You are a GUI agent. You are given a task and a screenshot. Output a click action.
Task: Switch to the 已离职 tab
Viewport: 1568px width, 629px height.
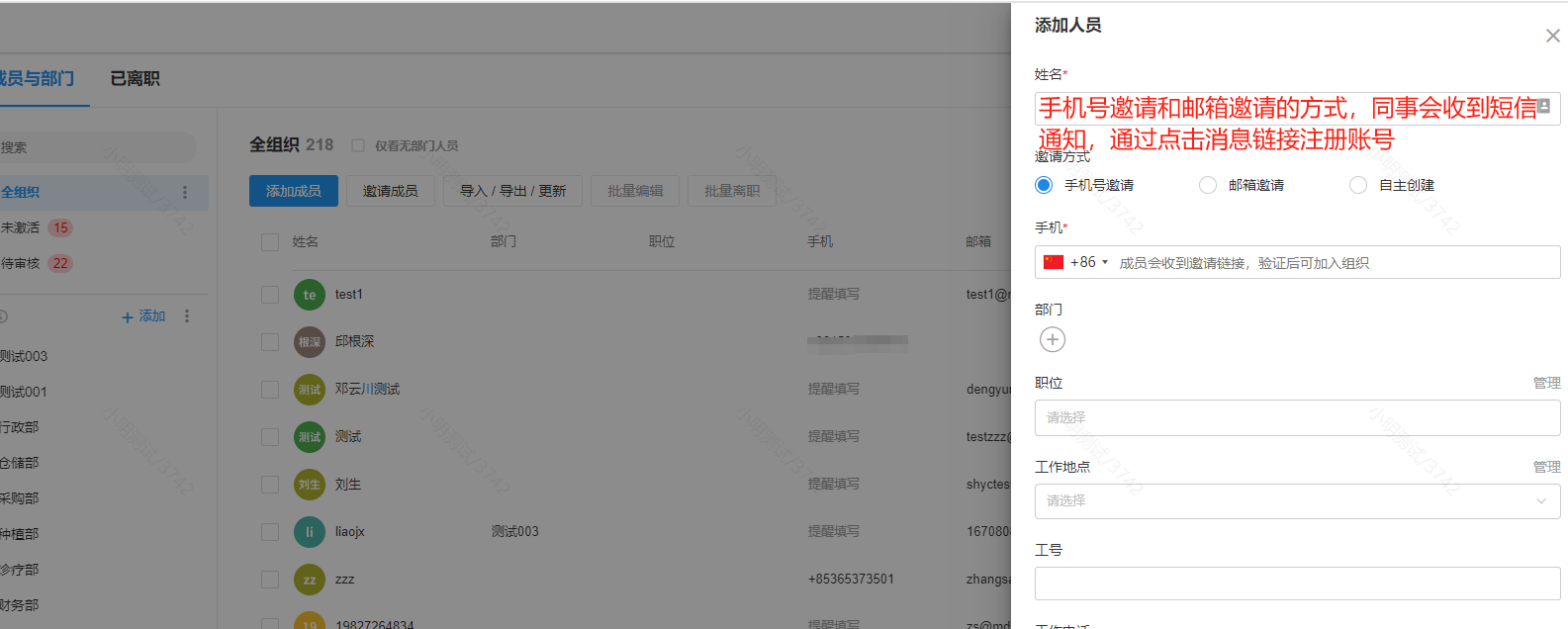135,79
